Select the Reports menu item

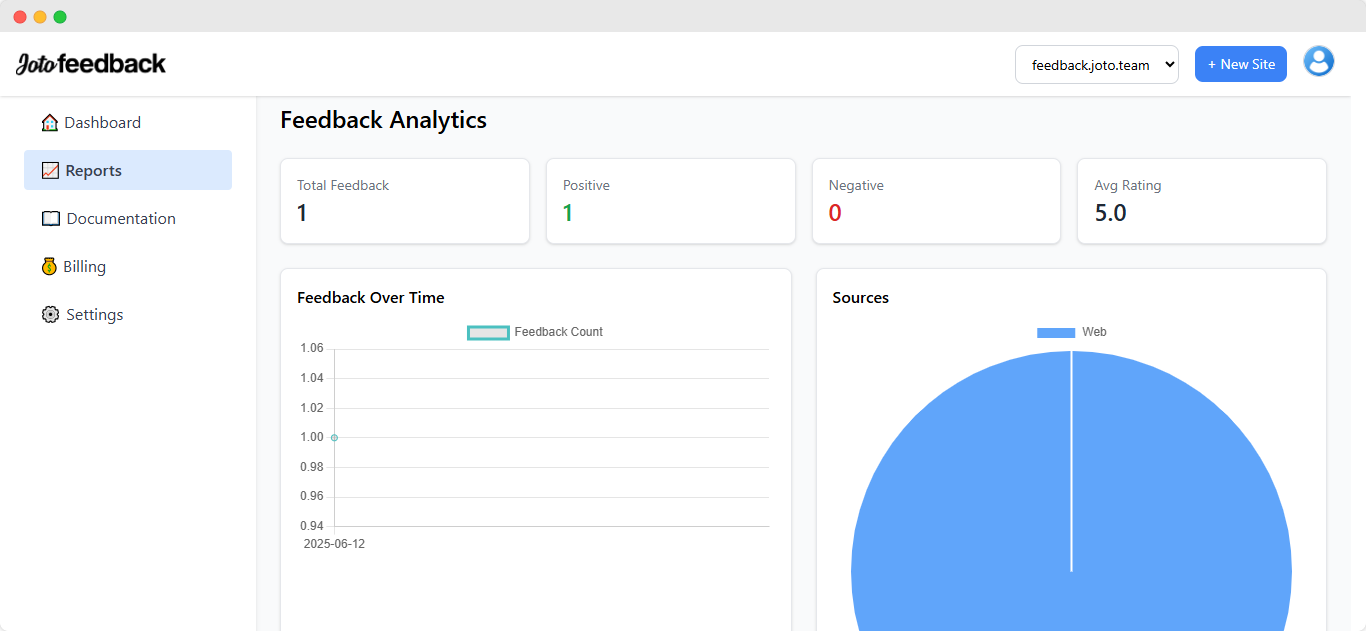128,170
